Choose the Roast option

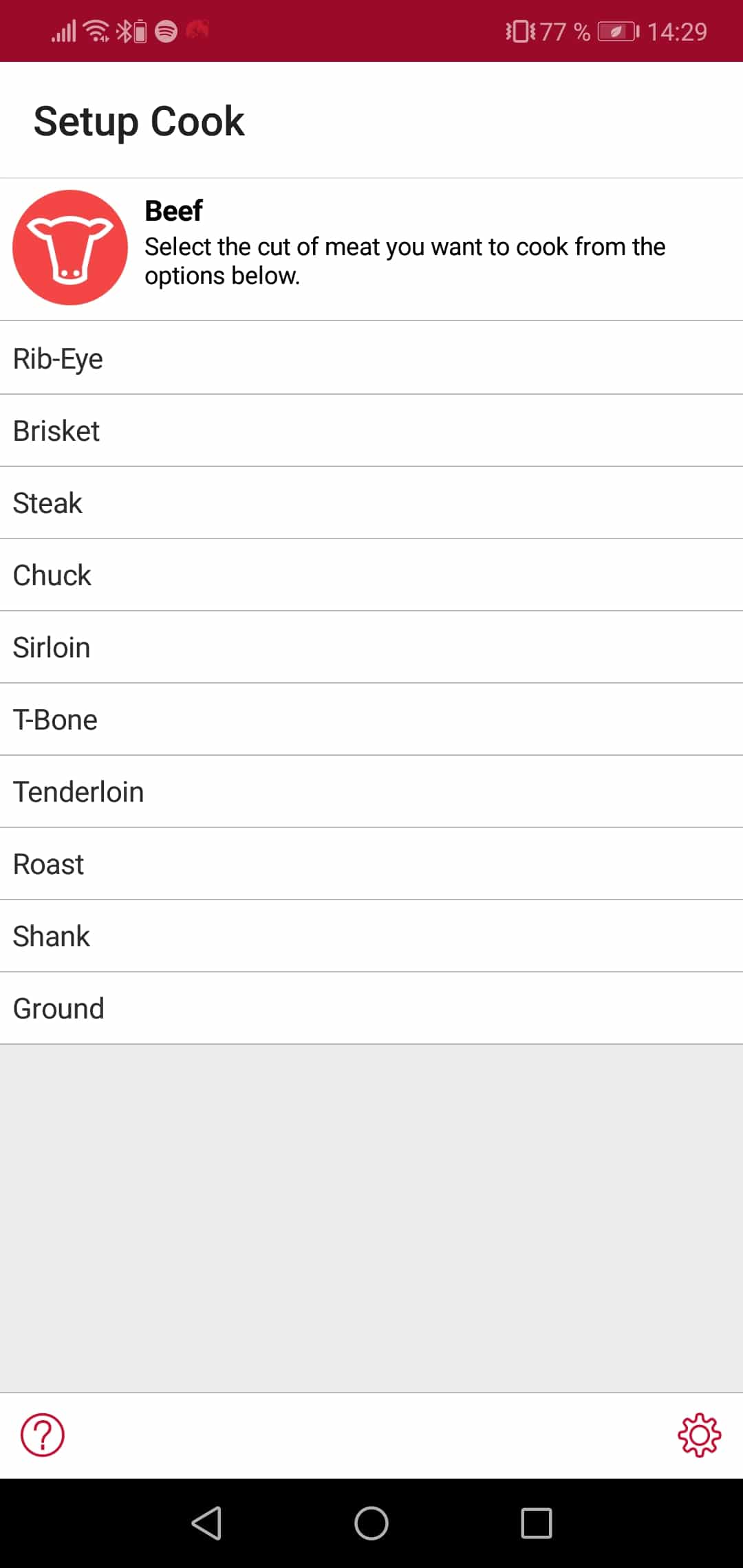point(371,864)
